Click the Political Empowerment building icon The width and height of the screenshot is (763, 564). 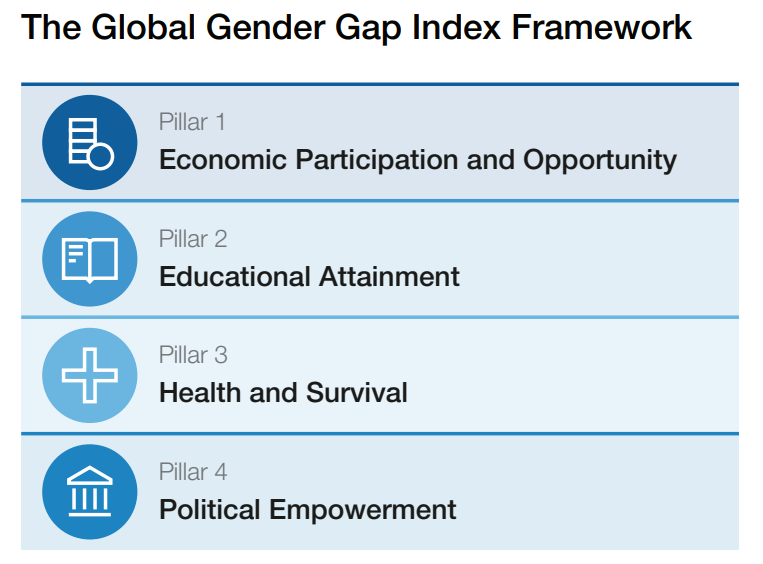90,491
